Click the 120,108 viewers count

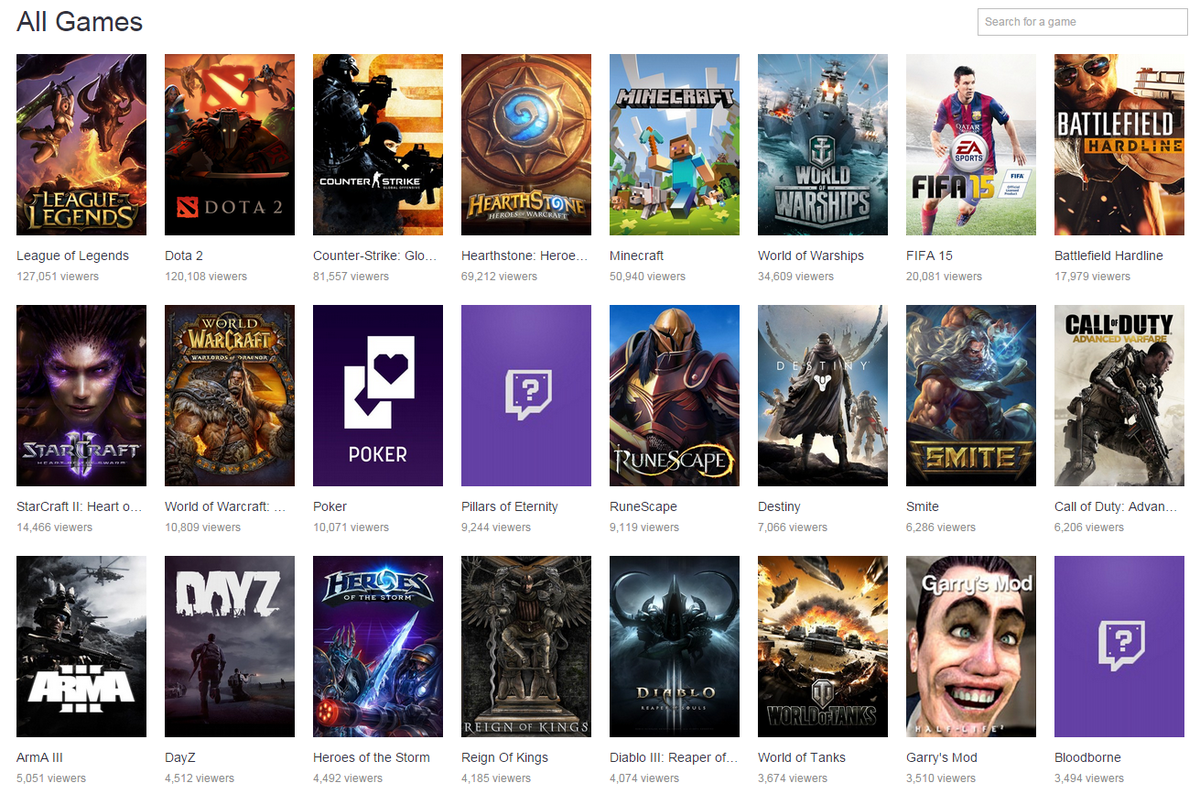pyautogui.click(x=206, y=277)
